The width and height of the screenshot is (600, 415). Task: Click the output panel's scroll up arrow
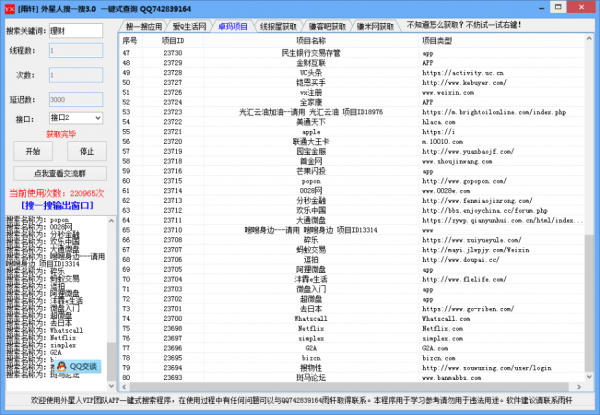click(111, 221)
